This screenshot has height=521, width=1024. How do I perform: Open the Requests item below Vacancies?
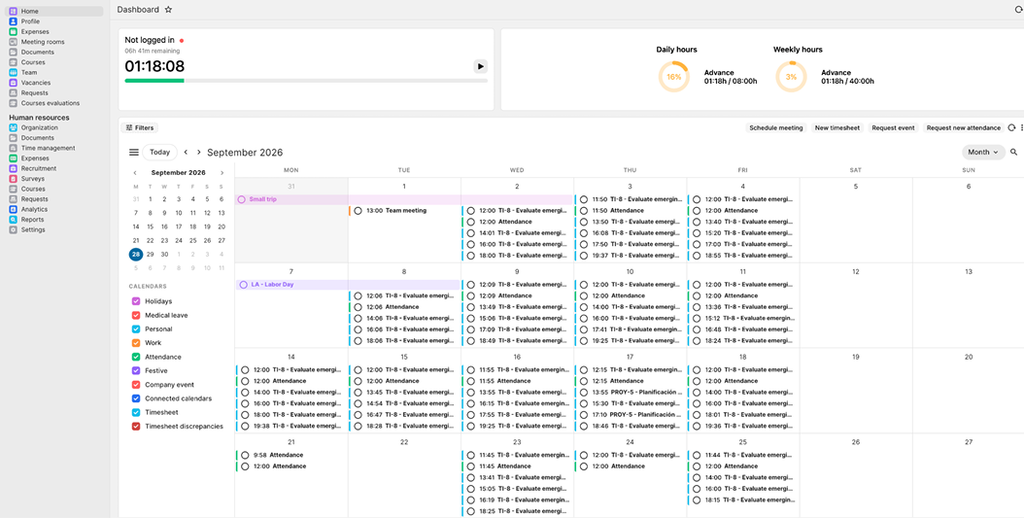pos(34,93)
